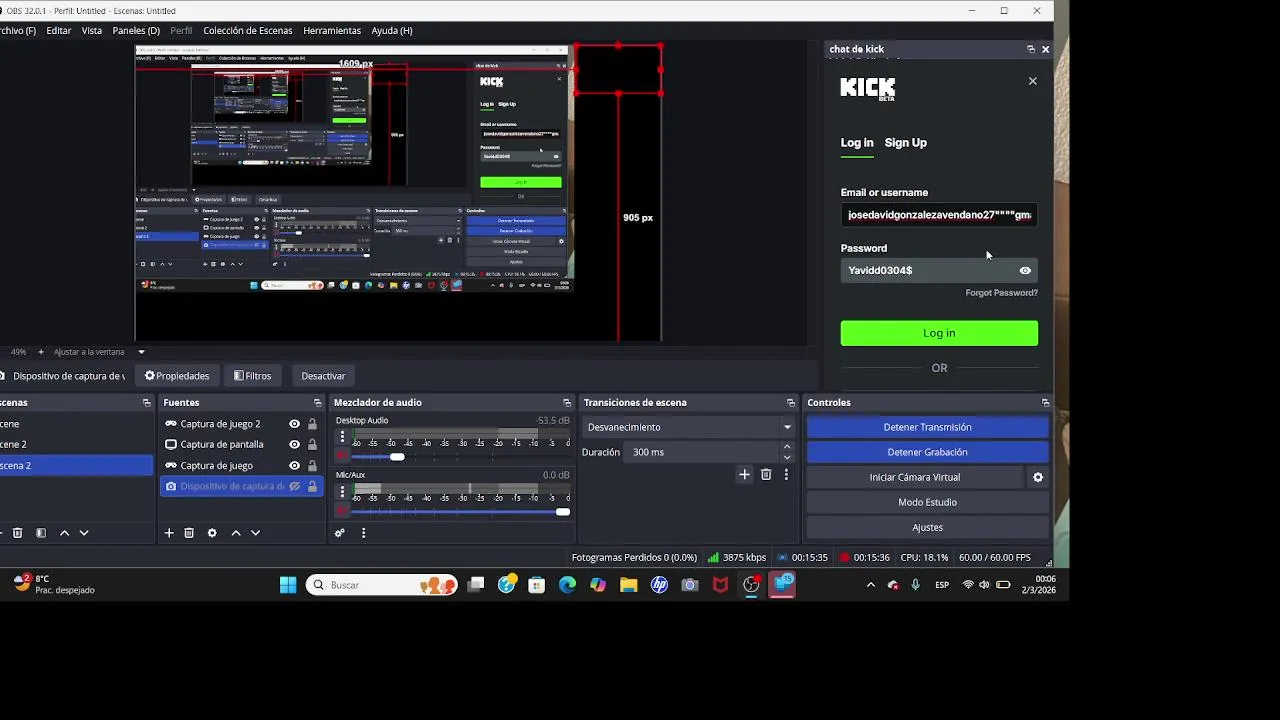Open Herramientas menu
This screenshot has width=1280, height=720.
(x=332, y=31)
